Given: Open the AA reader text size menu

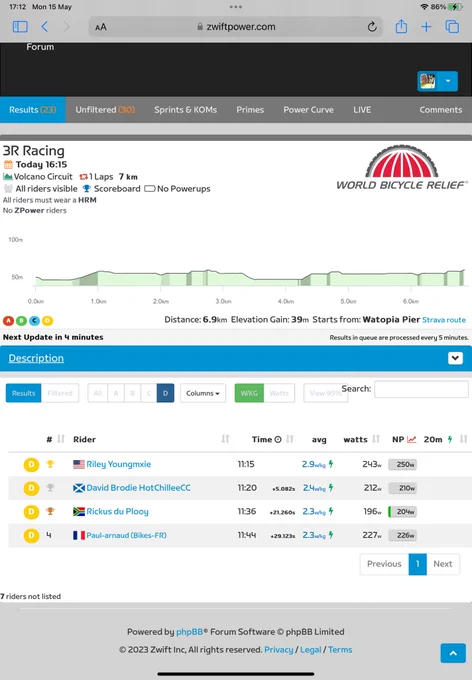Looking at the screenshot, I should point(101,27).
